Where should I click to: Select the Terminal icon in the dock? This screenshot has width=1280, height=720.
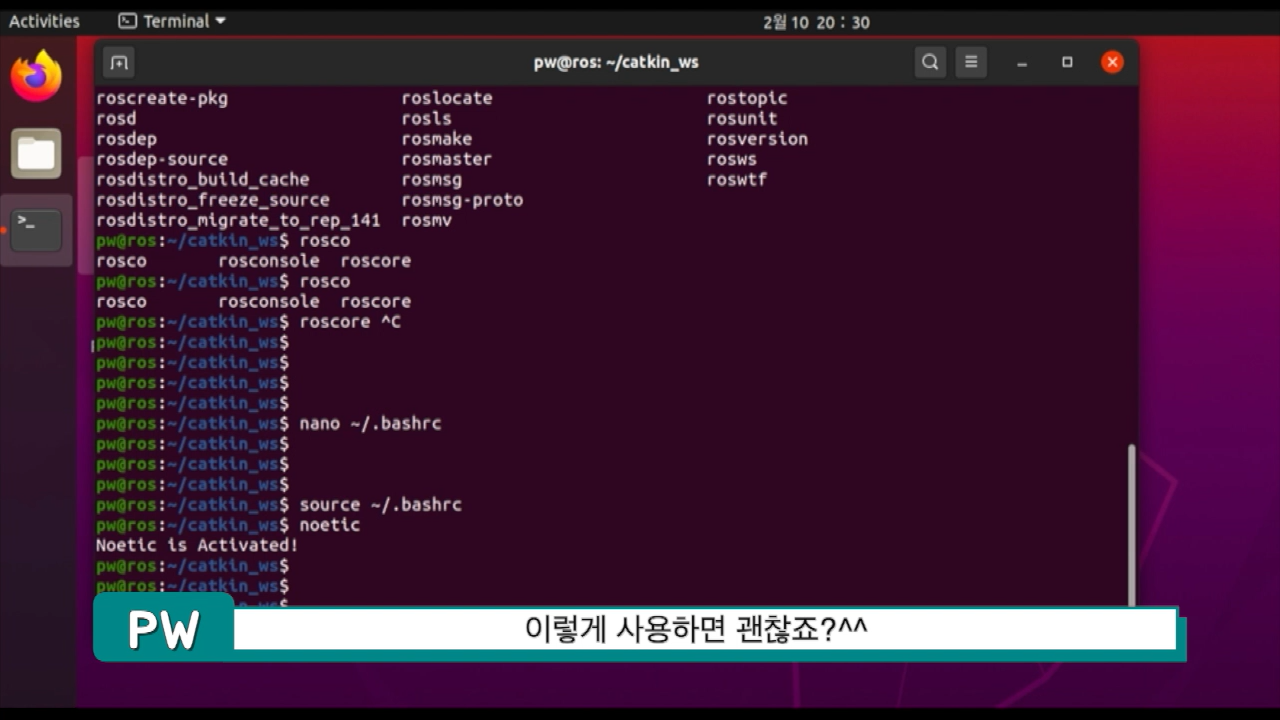point(36,230)
